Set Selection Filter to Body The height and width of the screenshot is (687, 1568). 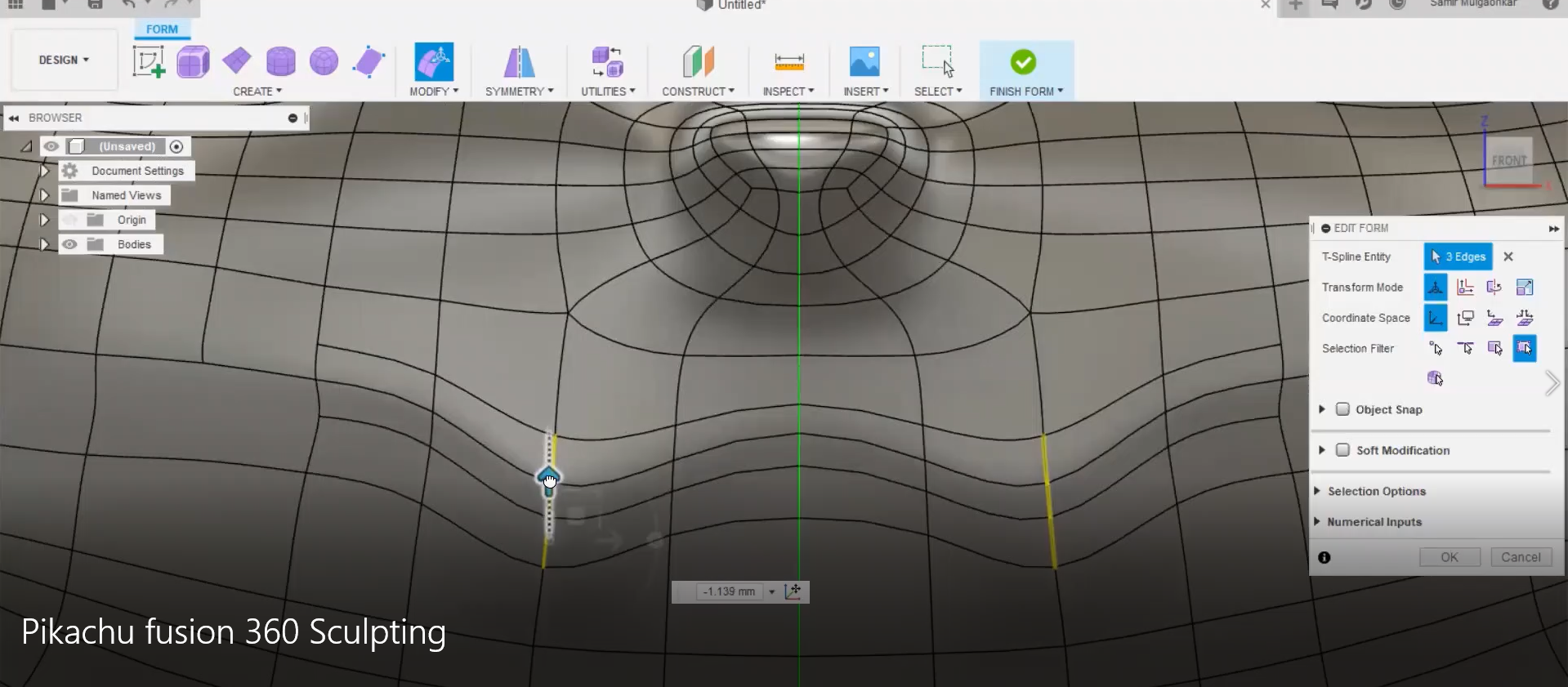(1435, 377)
